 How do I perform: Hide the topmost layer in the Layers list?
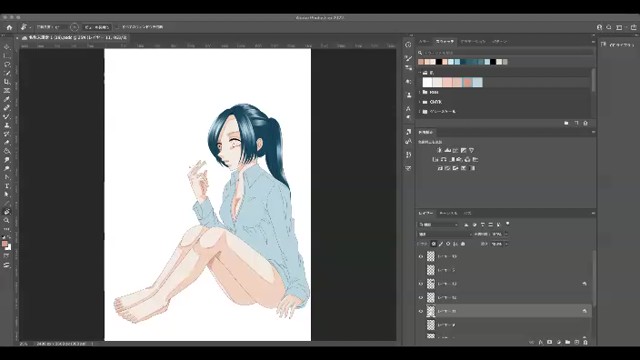(x=421, y=256)
